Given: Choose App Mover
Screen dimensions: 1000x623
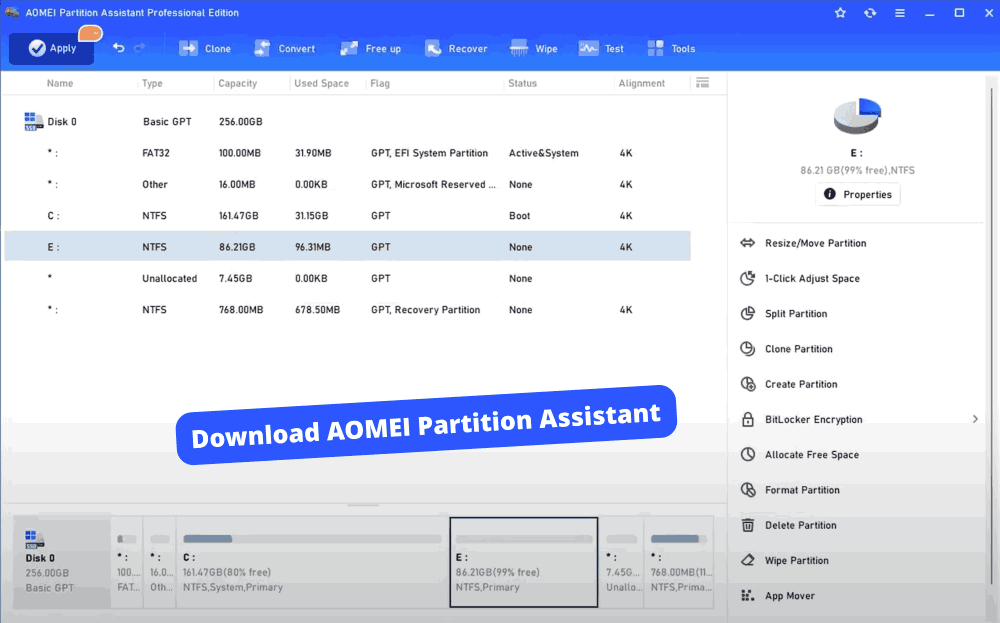Looking at the screenshot, I should (790, 596).
